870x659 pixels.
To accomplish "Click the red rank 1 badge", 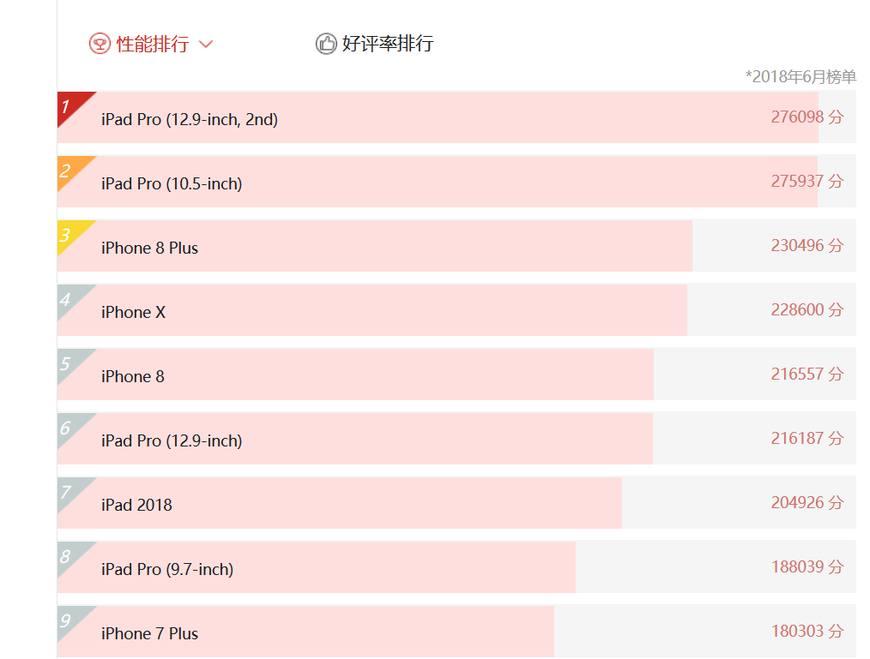I will point(69,104).
